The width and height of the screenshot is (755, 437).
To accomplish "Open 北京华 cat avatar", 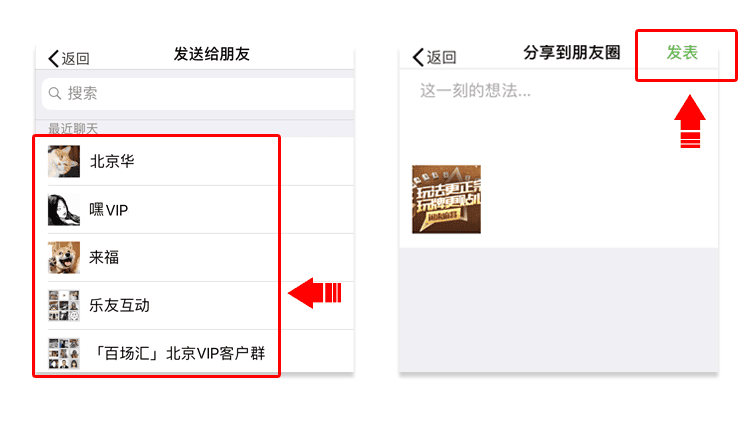I will [x=64, y=162].
